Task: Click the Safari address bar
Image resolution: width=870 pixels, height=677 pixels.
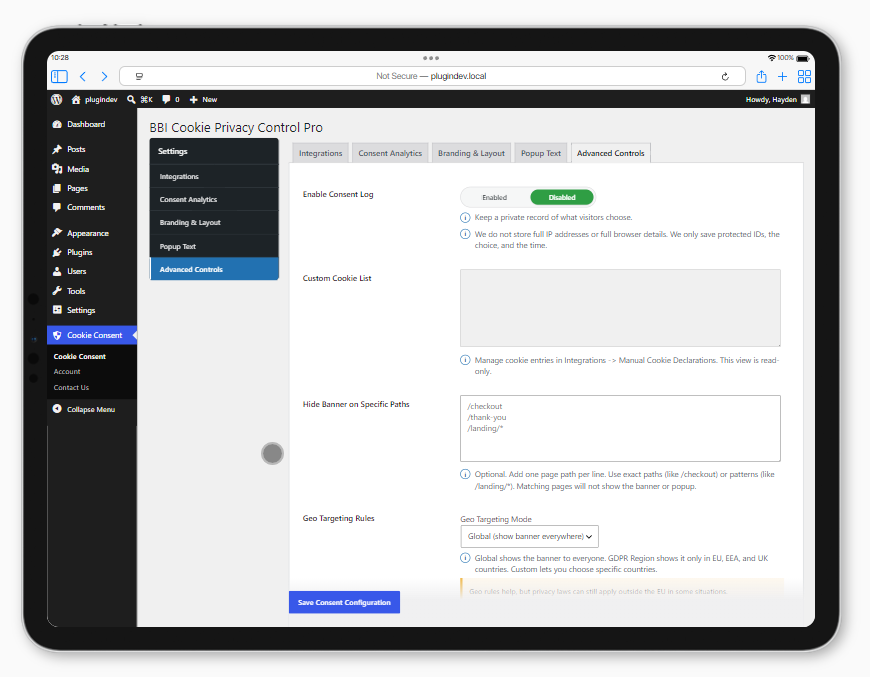Action: click(x=432, y=77)
